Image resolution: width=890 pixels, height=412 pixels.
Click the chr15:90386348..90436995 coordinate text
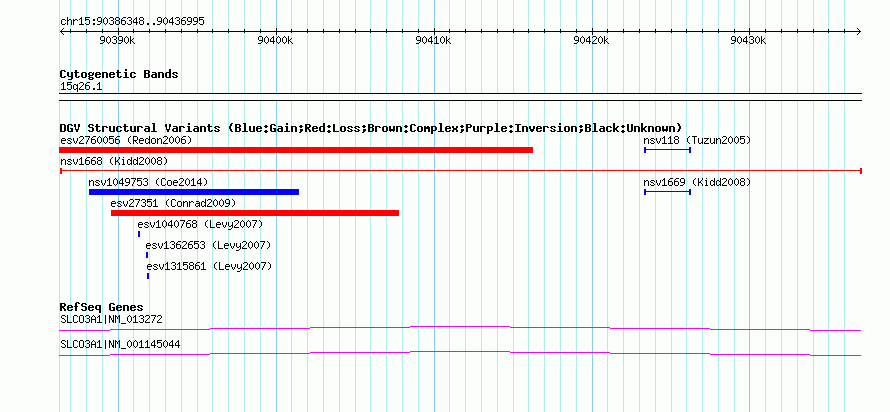tap(132, 22)
